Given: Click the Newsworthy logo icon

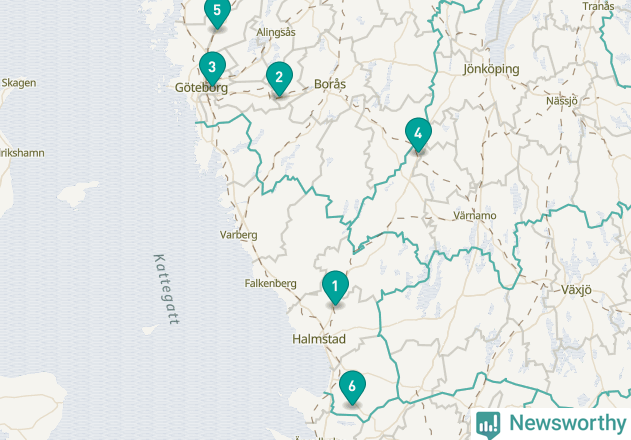Looking at the screenshot, I should coord(488,425).
